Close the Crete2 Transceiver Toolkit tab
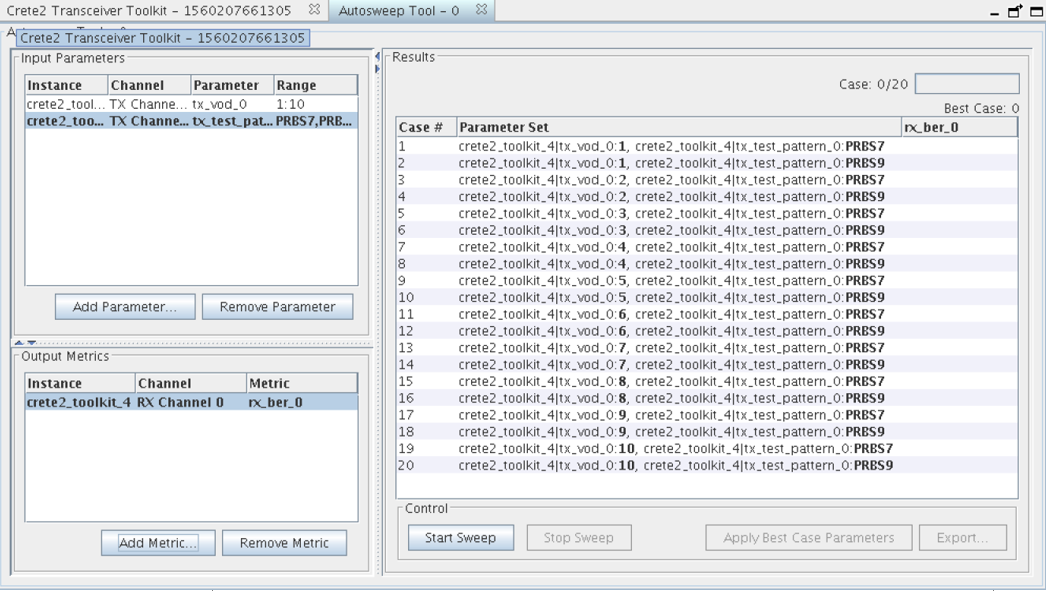Image resolution: width=1046 pixels, height=591 pixels. pyautogui.click(x=314, y=10)
